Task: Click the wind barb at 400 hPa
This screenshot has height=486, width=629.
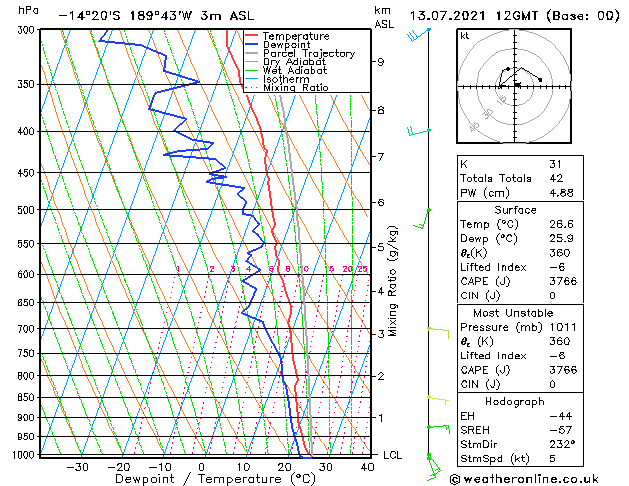Action: tap(418, 131)
